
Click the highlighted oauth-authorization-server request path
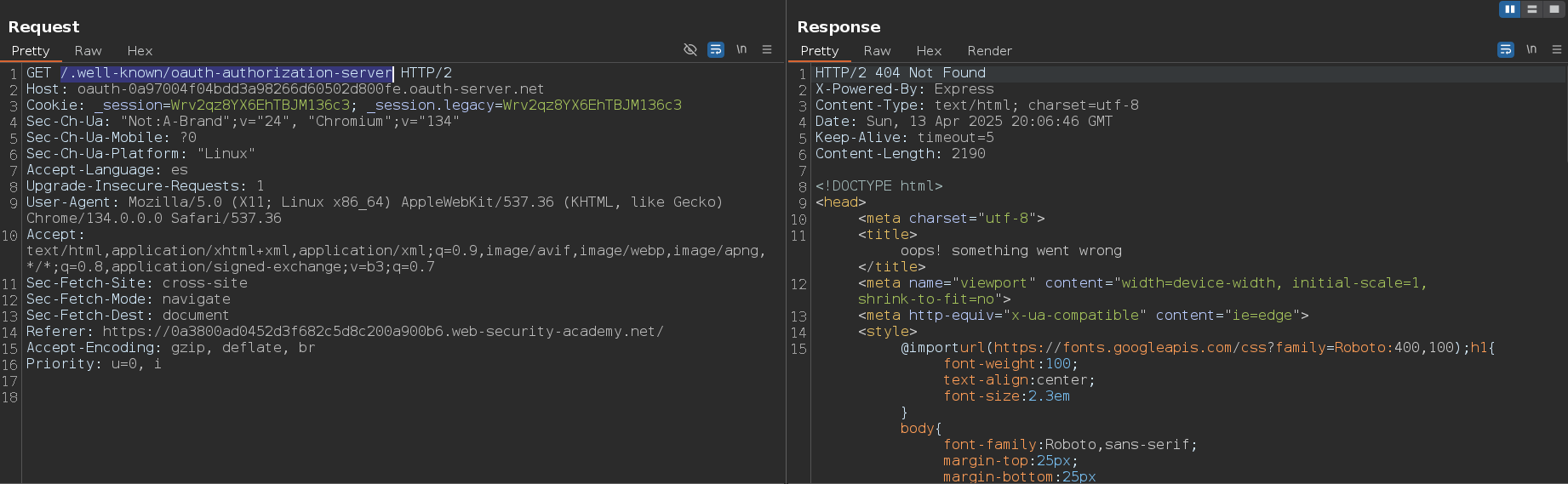tap(226, 73)
